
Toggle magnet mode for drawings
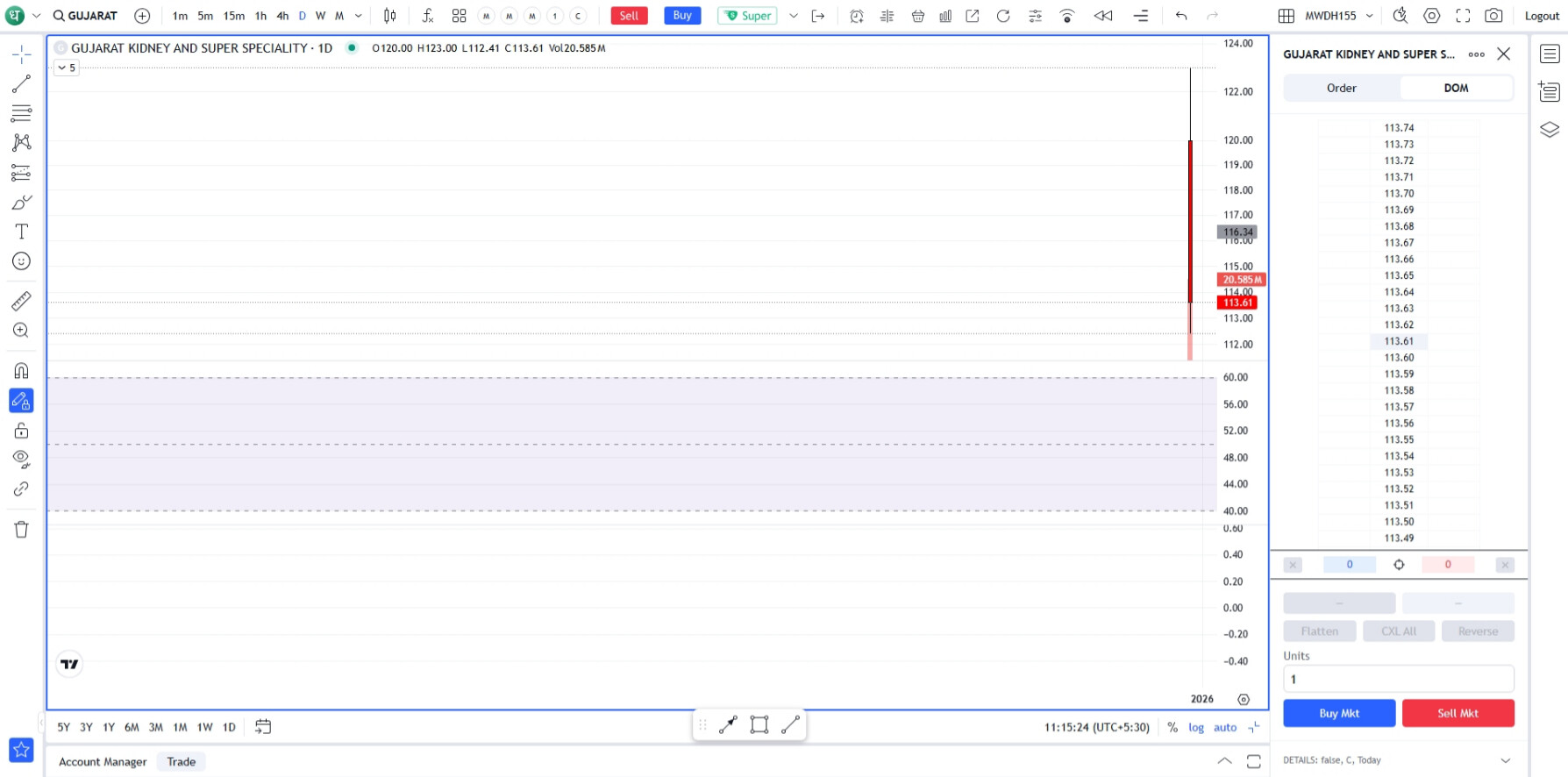tap(21, 371)
